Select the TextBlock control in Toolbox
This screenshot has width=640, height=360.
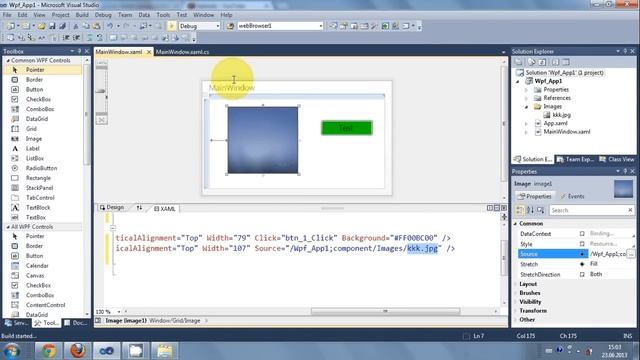pyautogui.click(x=38, y=207)
